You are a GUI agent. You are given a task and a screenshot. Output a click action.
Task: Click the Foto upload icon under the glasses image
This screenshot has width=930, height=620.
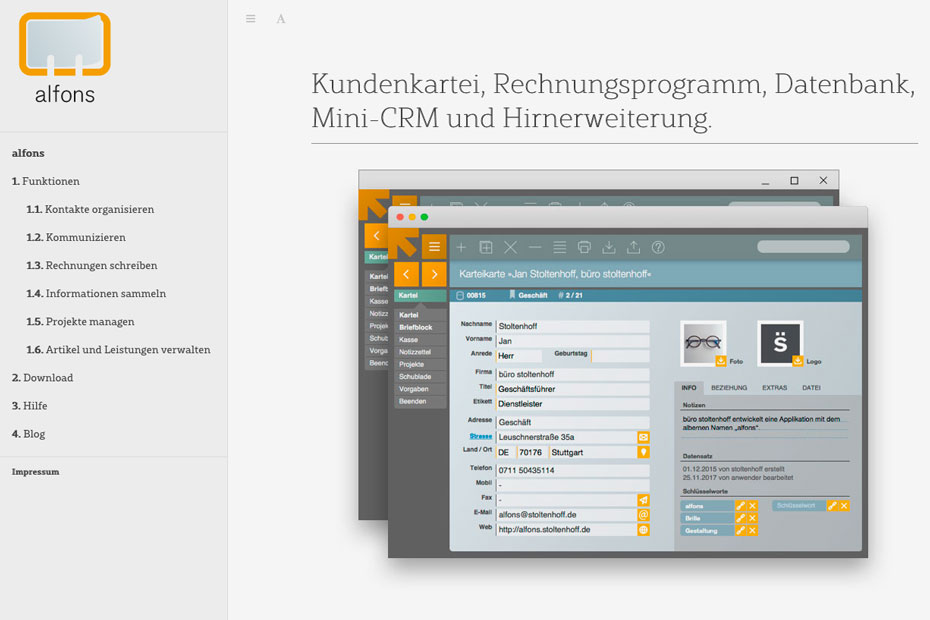[x=720, y=359]
